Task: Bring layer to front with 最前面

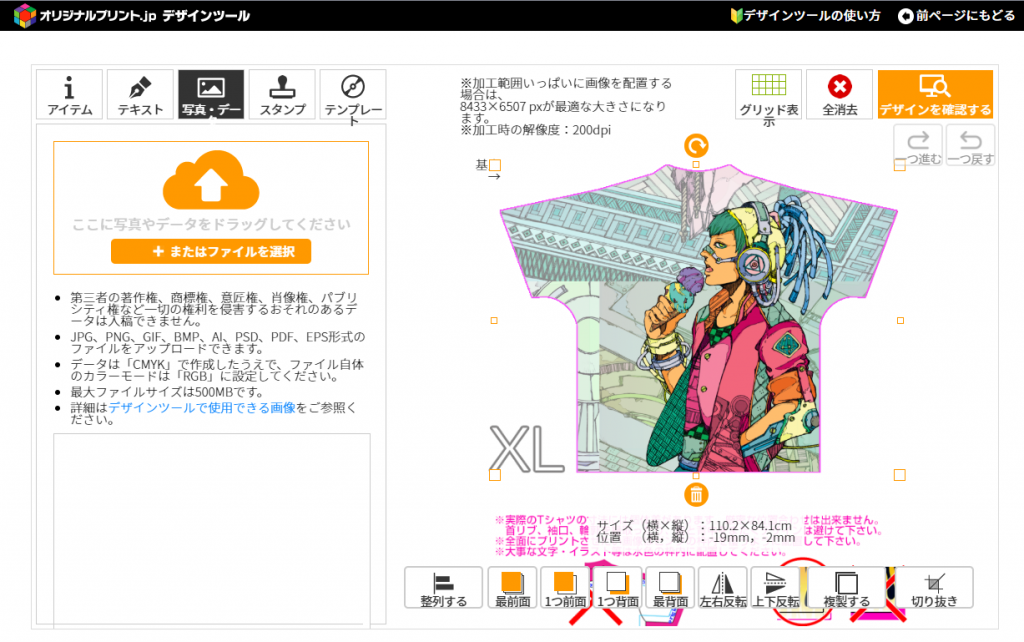Action: (512, 588)
